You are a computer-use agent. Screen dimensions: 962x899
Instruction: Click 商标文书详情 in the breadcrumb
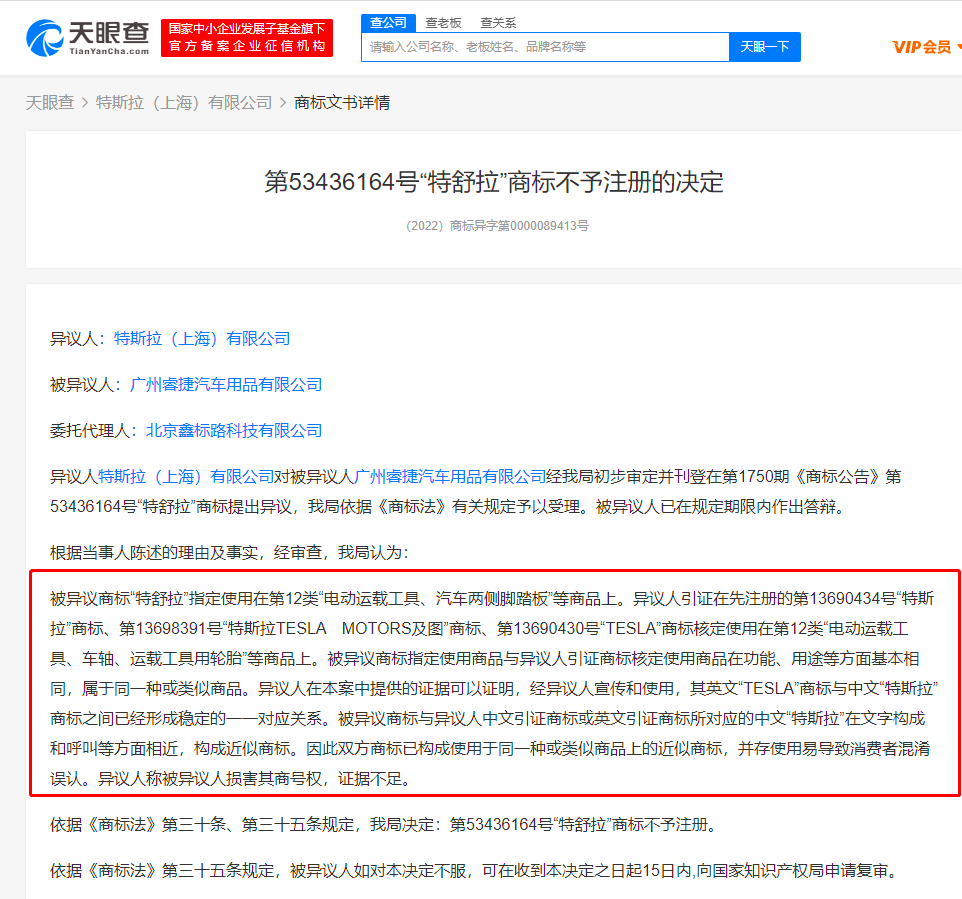point(342,102)
